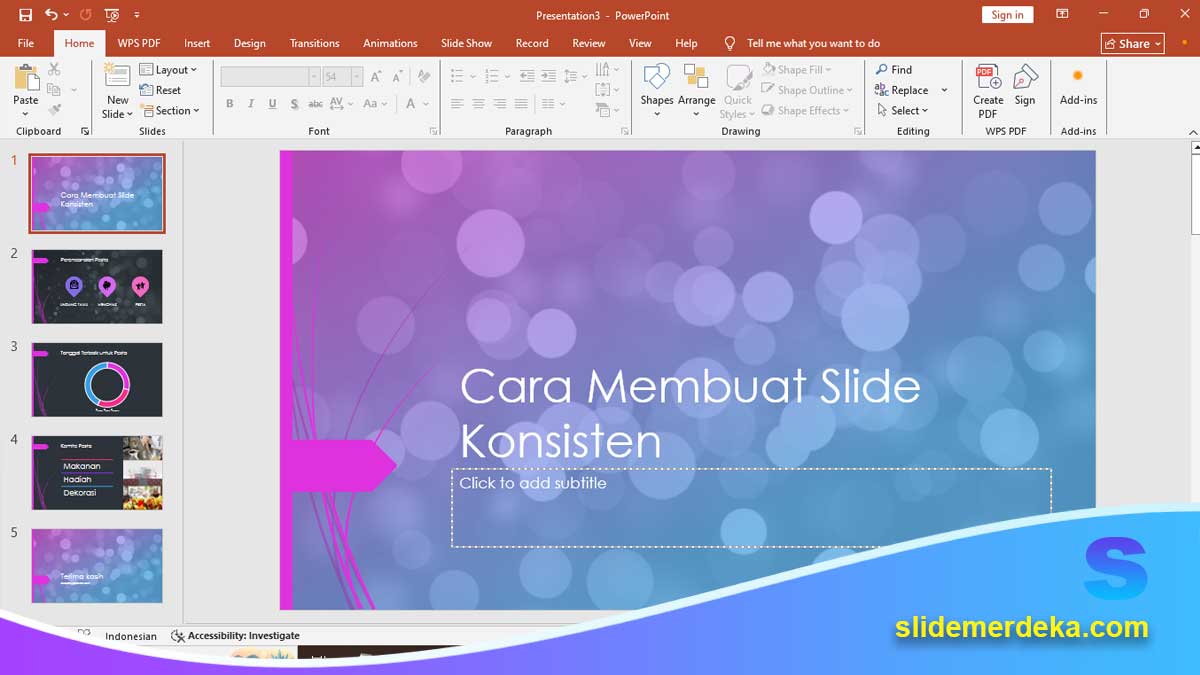Open the Share dropdown button
This screenshot has width=1200, height=675.
pyautogui.click(x=1133, y=43)
